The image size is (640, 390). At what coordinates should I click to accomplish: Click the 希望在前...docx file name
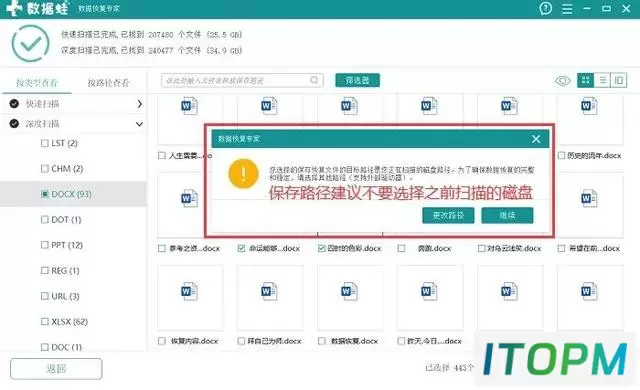(x=594, y=248)
